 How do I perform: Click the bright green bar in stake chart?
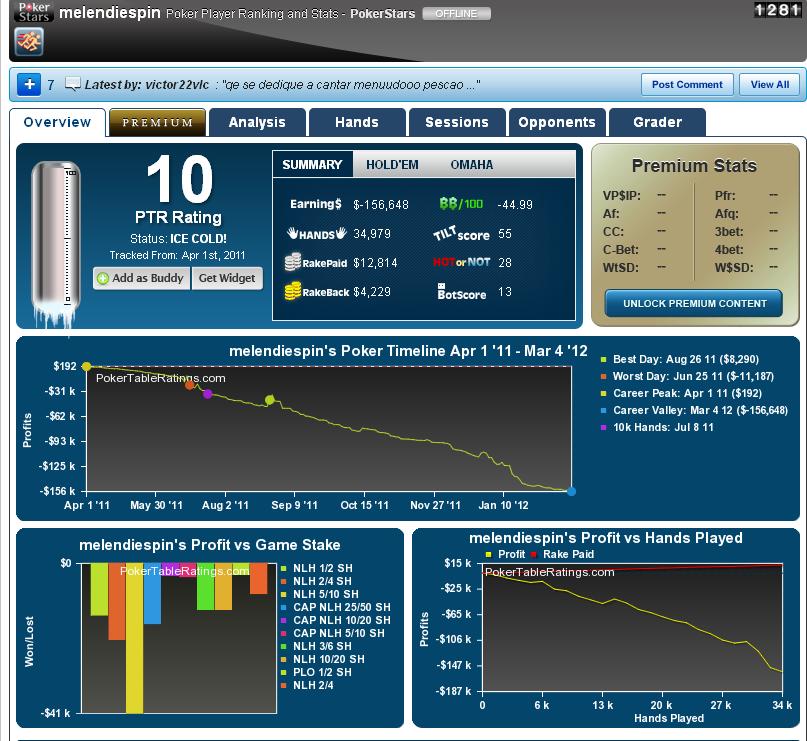(x=205, y=587)
